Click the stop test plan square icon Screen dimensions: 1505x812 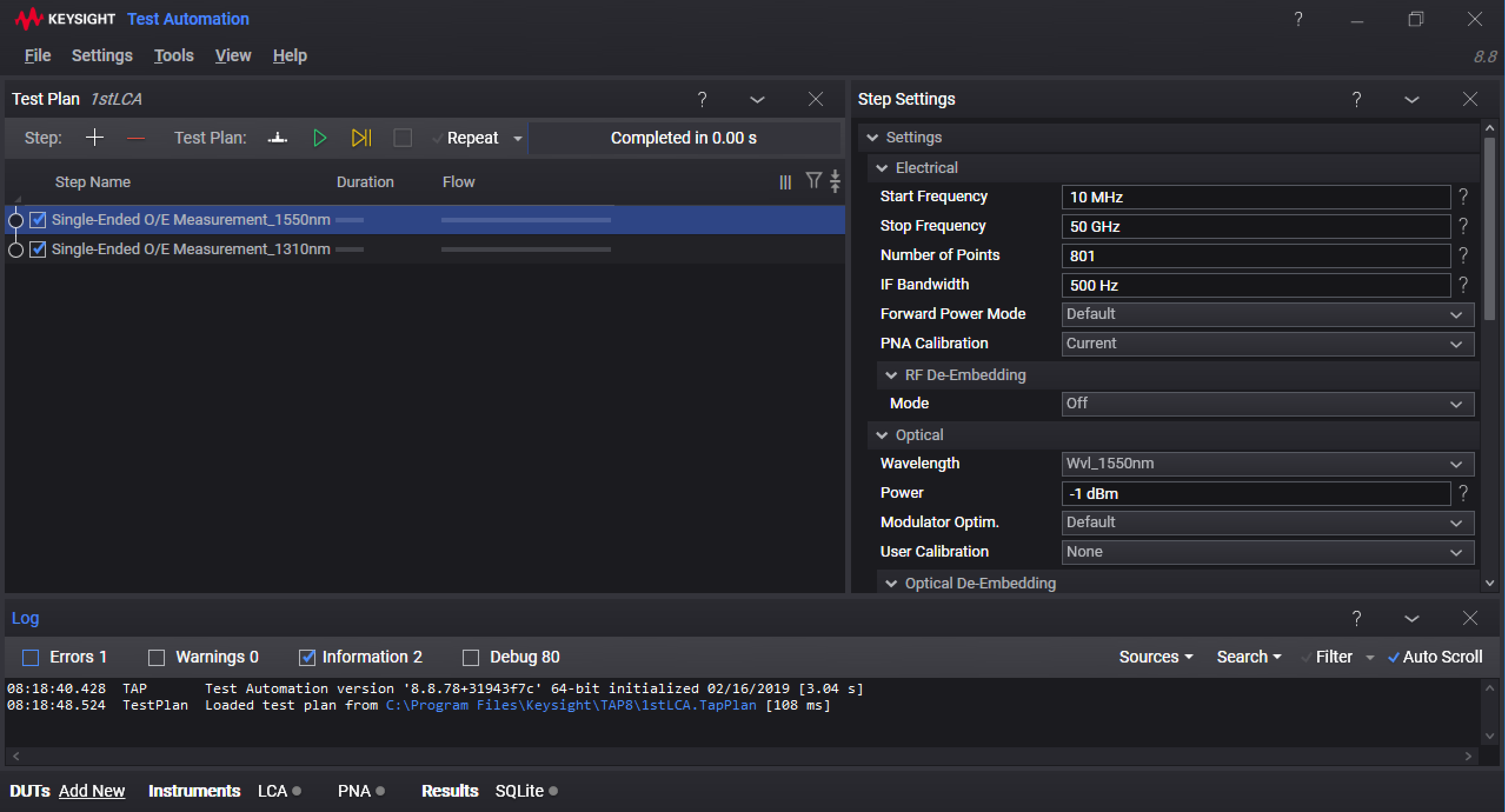[402, 138]
